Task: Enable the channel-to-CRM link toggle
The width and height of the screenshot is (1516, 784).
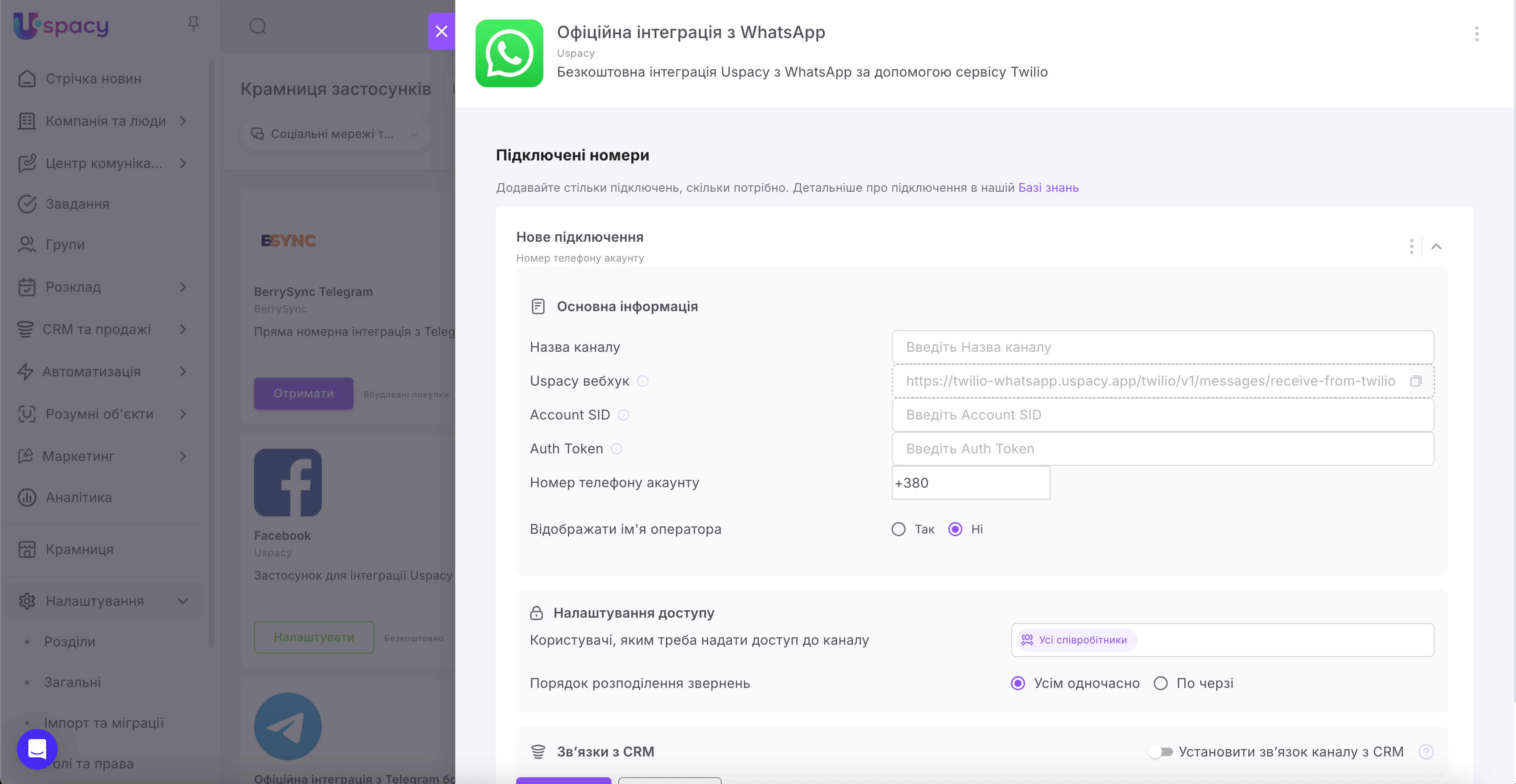Action: (1161, 752)
